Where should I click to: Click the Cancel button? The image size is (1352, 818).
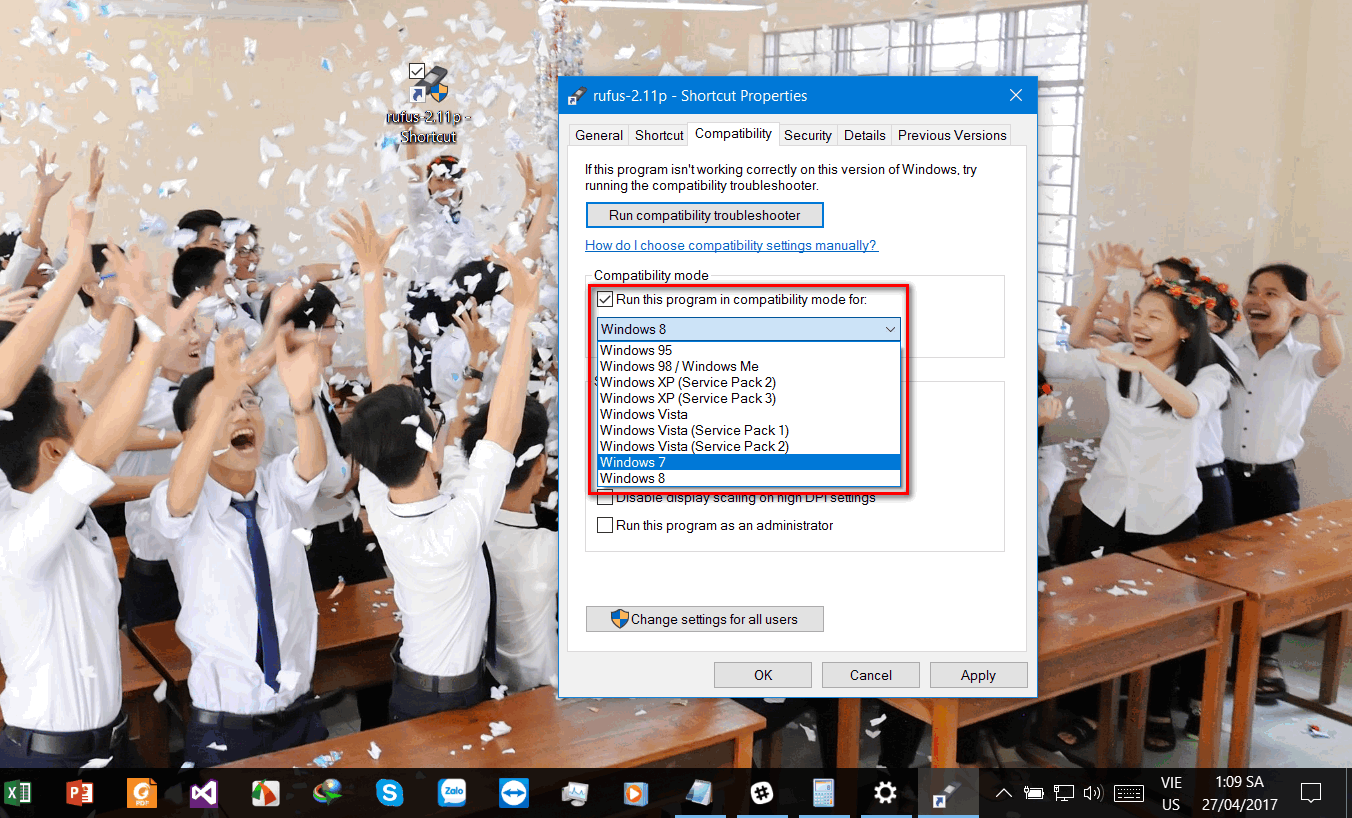[x=871, y=675]
